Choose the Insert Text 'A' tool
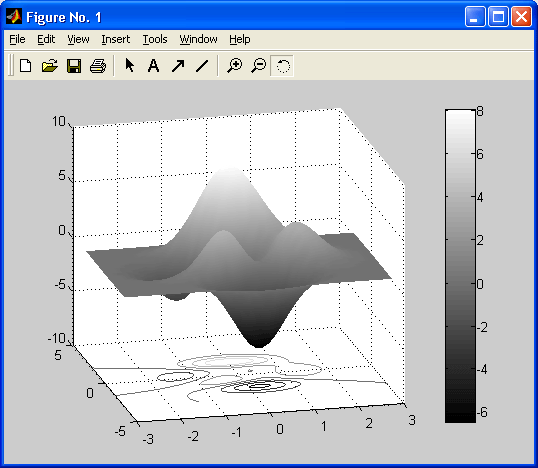The height and width of the screenshot is (468, 538). [x=153, y=65]
